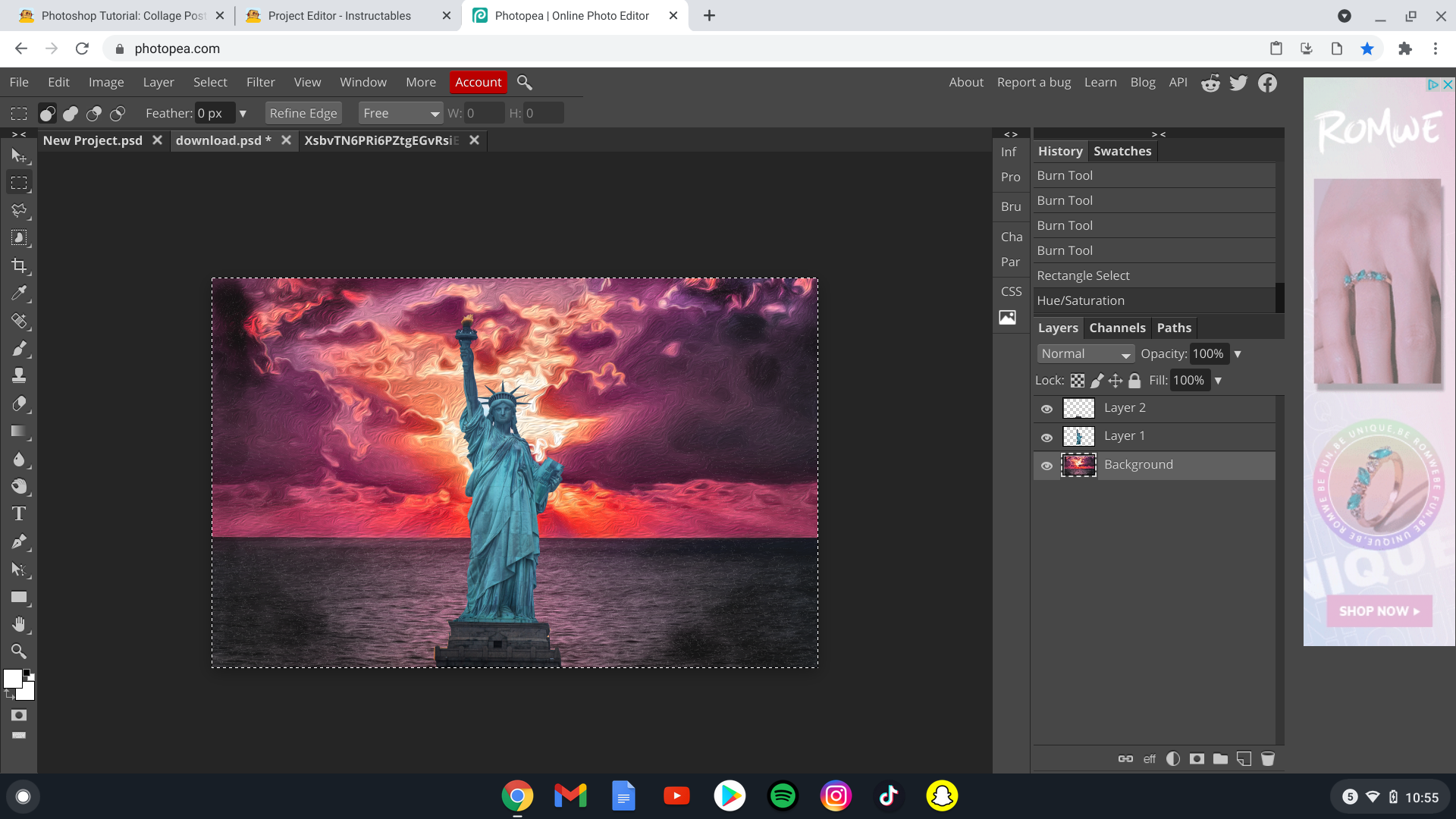Click the Feather value input field
Image resolution: width=1456 pixels, height=819 pixels.
(x=215, y=113)
